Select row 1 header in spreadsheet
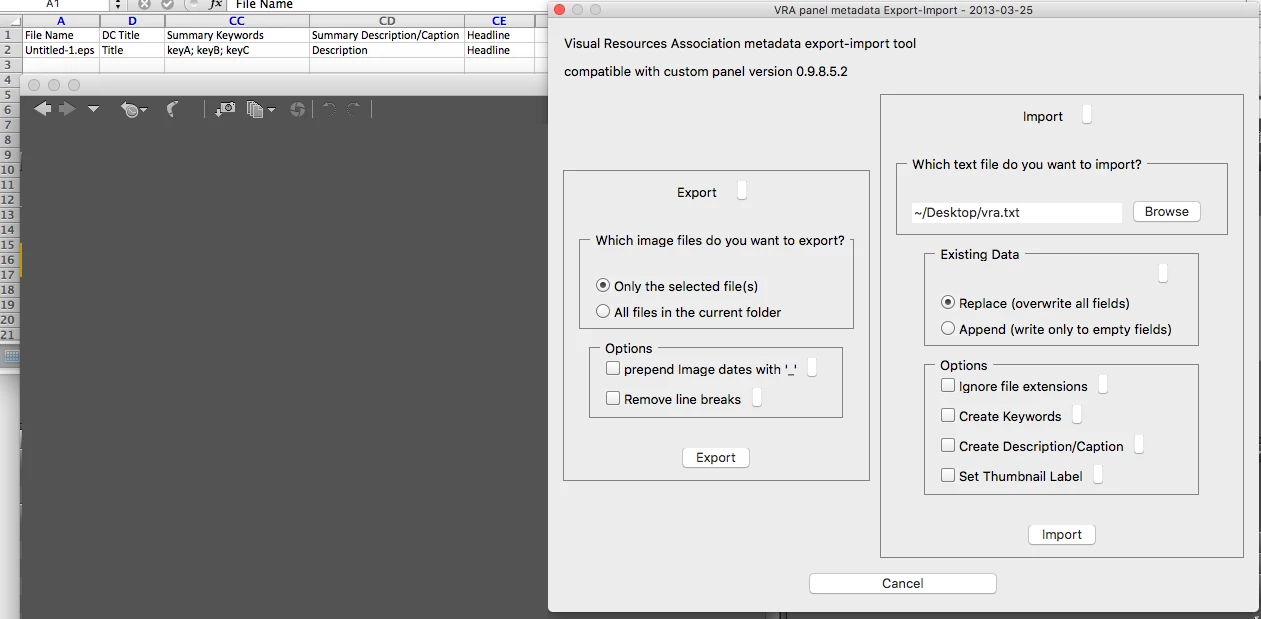This screenshot has width=1261, height=619. [10, 35]
